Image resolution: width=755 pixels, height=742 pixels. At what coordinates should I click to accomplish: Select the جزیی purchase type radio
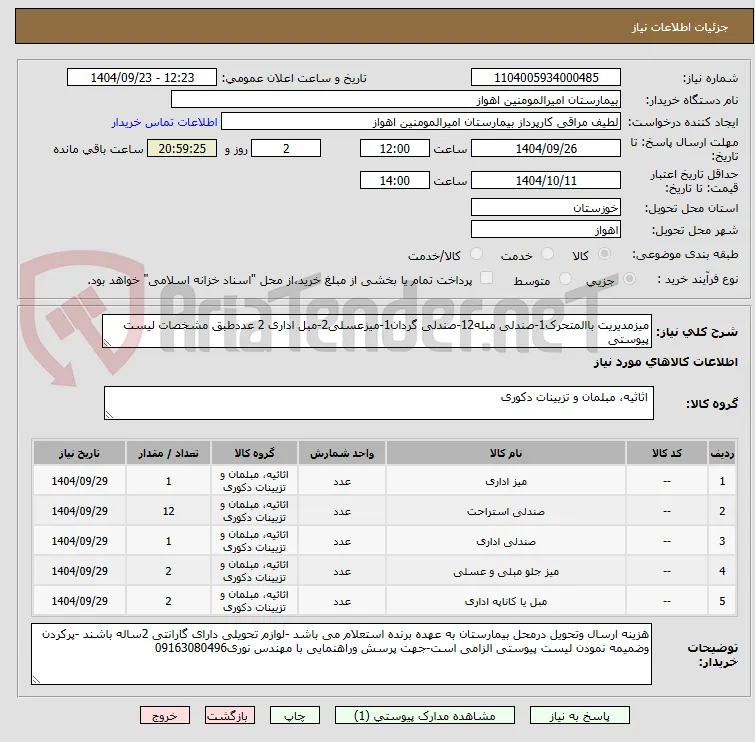tap(629, 279)
